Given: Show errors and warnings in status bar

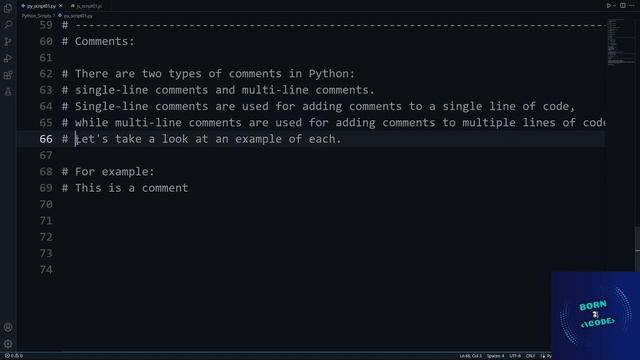Looking at the screenshot, I should (14, 356).
